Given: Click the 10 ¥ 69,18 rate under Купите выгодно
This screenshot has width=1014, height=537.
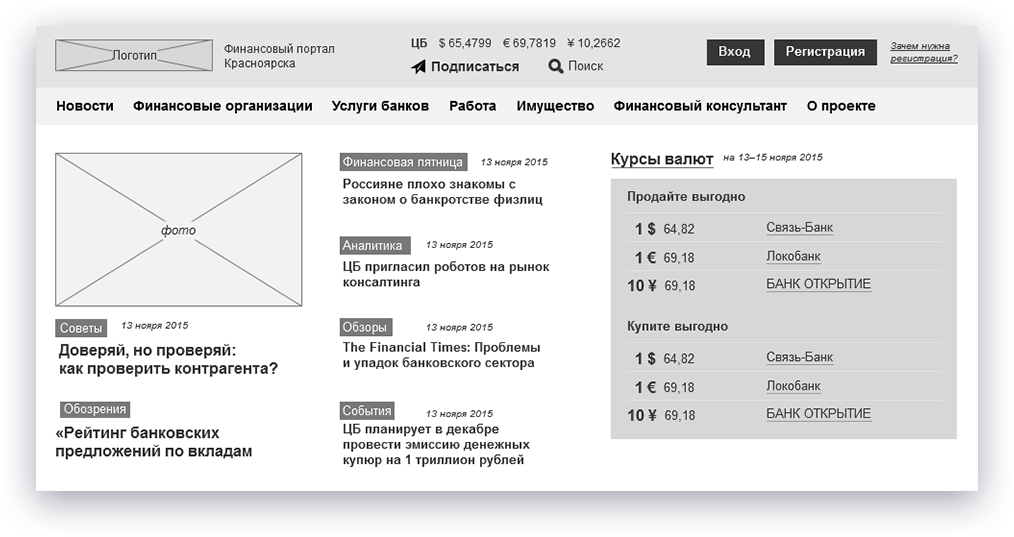Looking at the screenshot, I should (x=661, y=415).
